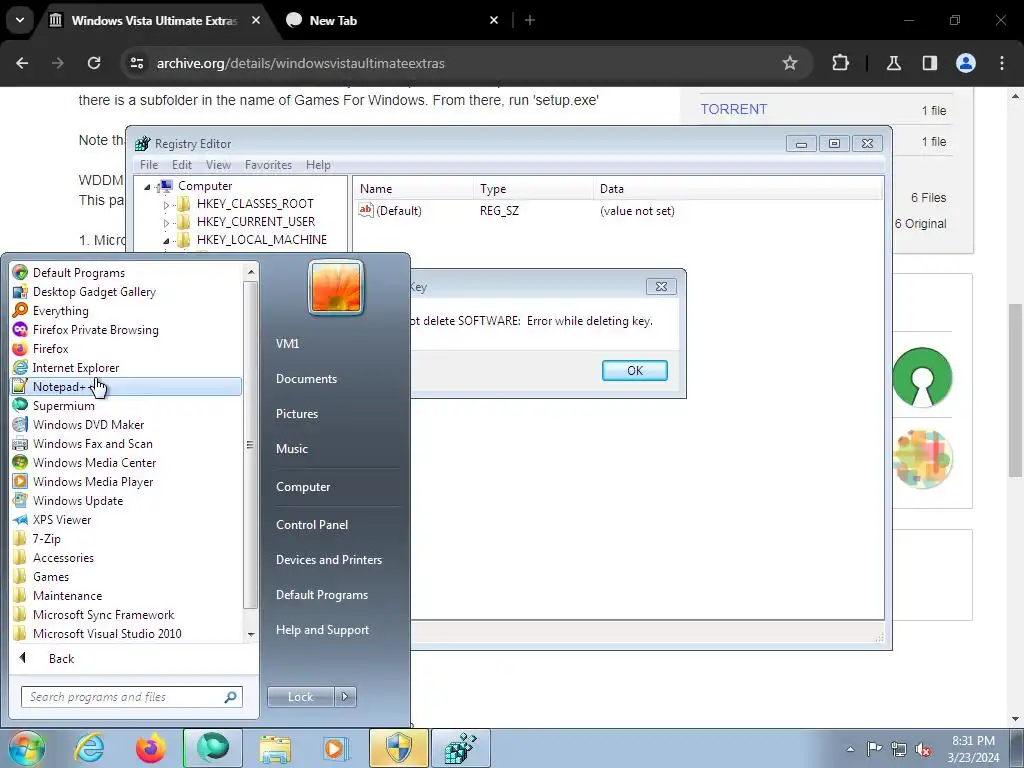Open Registry Editor Edit menu
The height and width of the screenshot is (768, 1024).
(182, 165)
